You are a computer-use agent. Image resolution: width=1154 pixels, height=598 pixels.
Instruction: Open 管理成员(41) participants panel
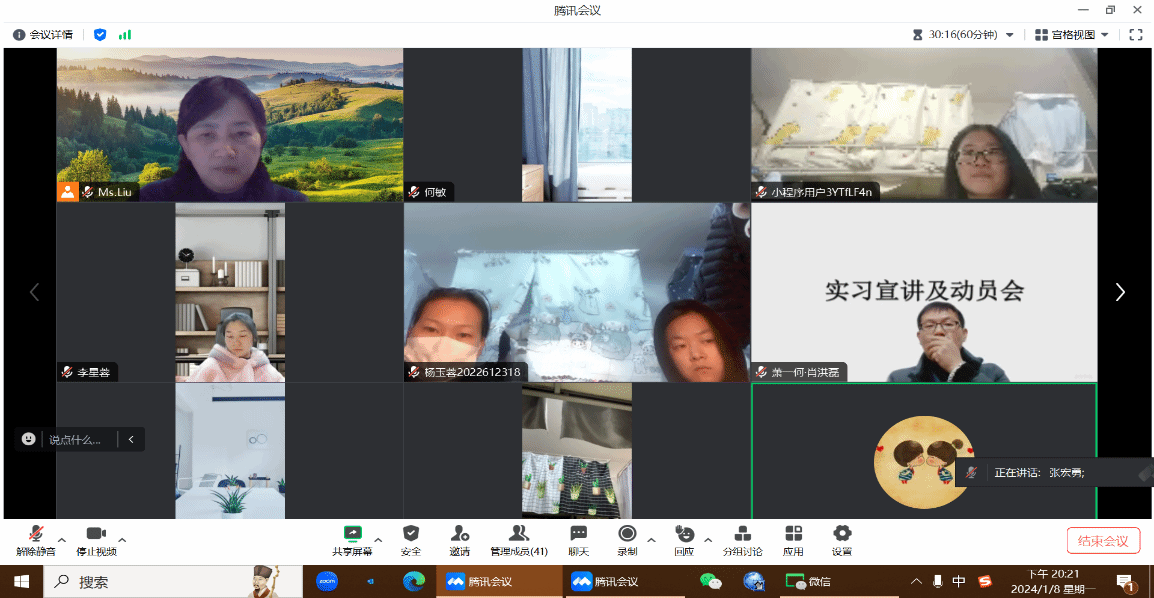pos(518,540)
